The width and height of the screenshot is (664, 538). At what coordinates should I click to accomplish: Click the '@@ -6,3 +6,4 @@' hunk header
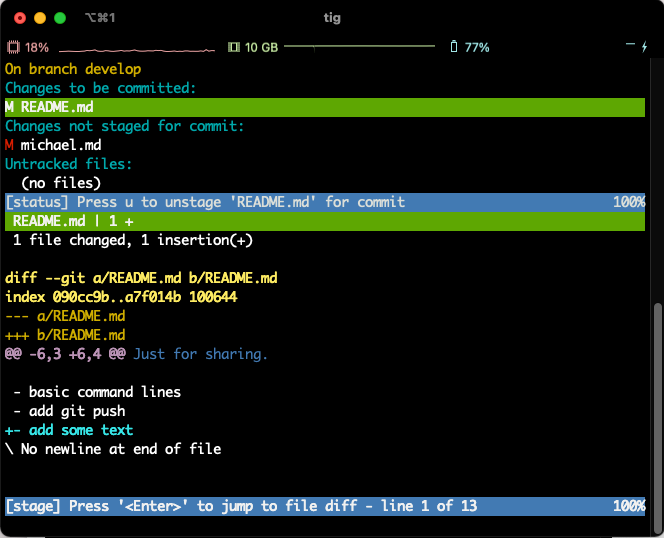point(65,354)
